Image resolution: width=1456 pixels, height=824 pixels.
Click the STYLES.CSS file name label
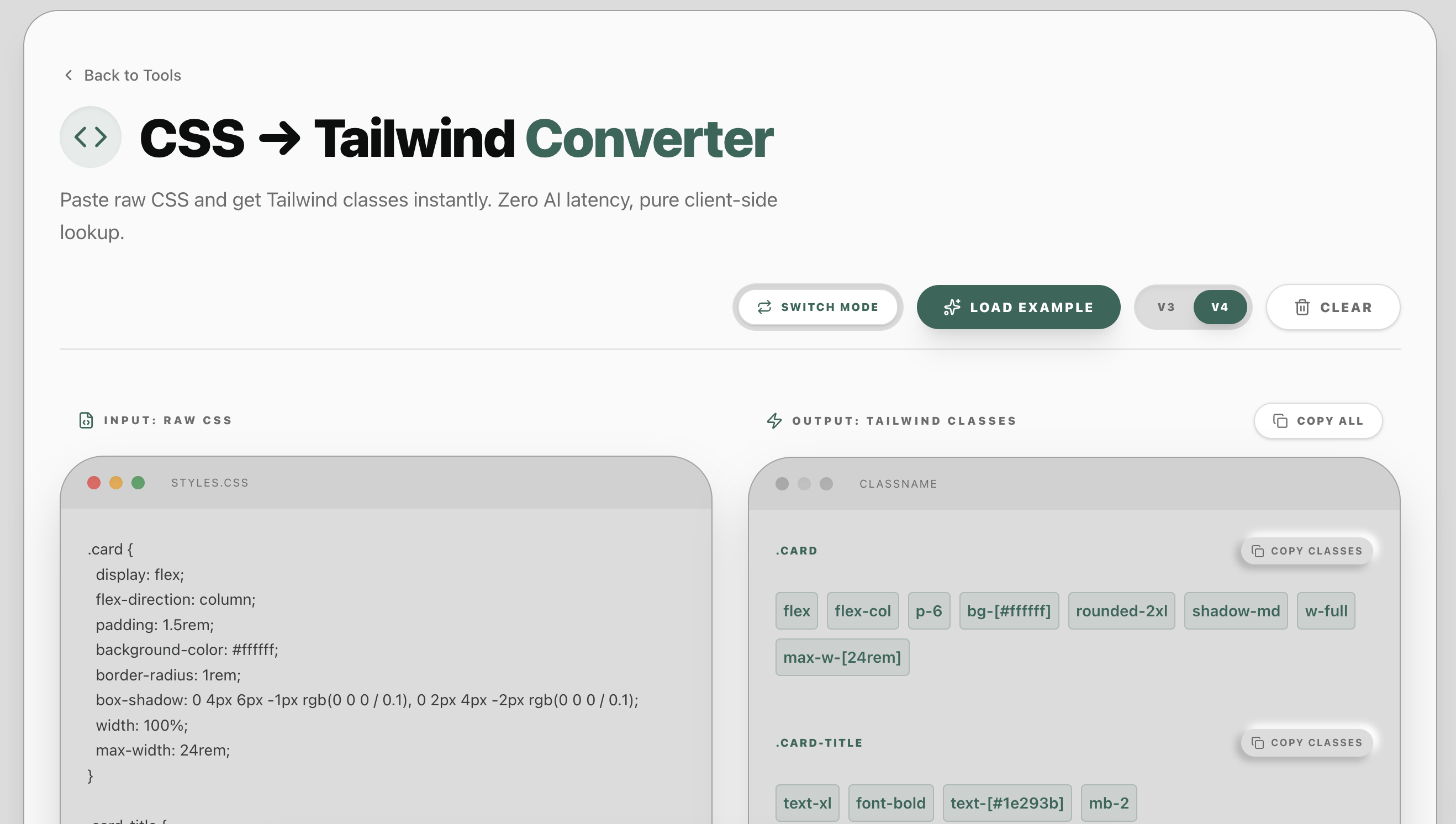click(x=210, y=483)
